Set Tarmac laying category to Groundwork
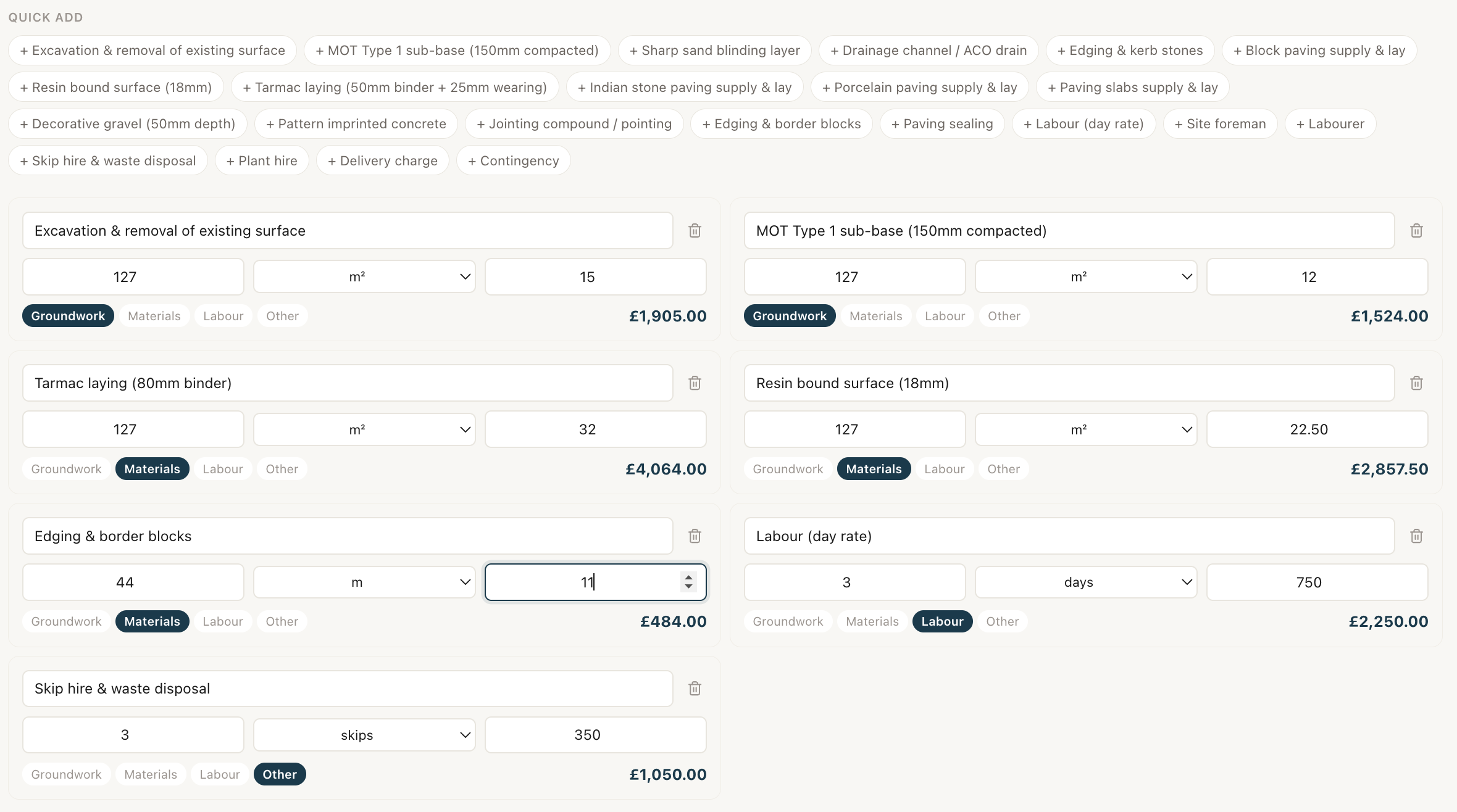The image size is (1457, 812). tap(66, 469)
